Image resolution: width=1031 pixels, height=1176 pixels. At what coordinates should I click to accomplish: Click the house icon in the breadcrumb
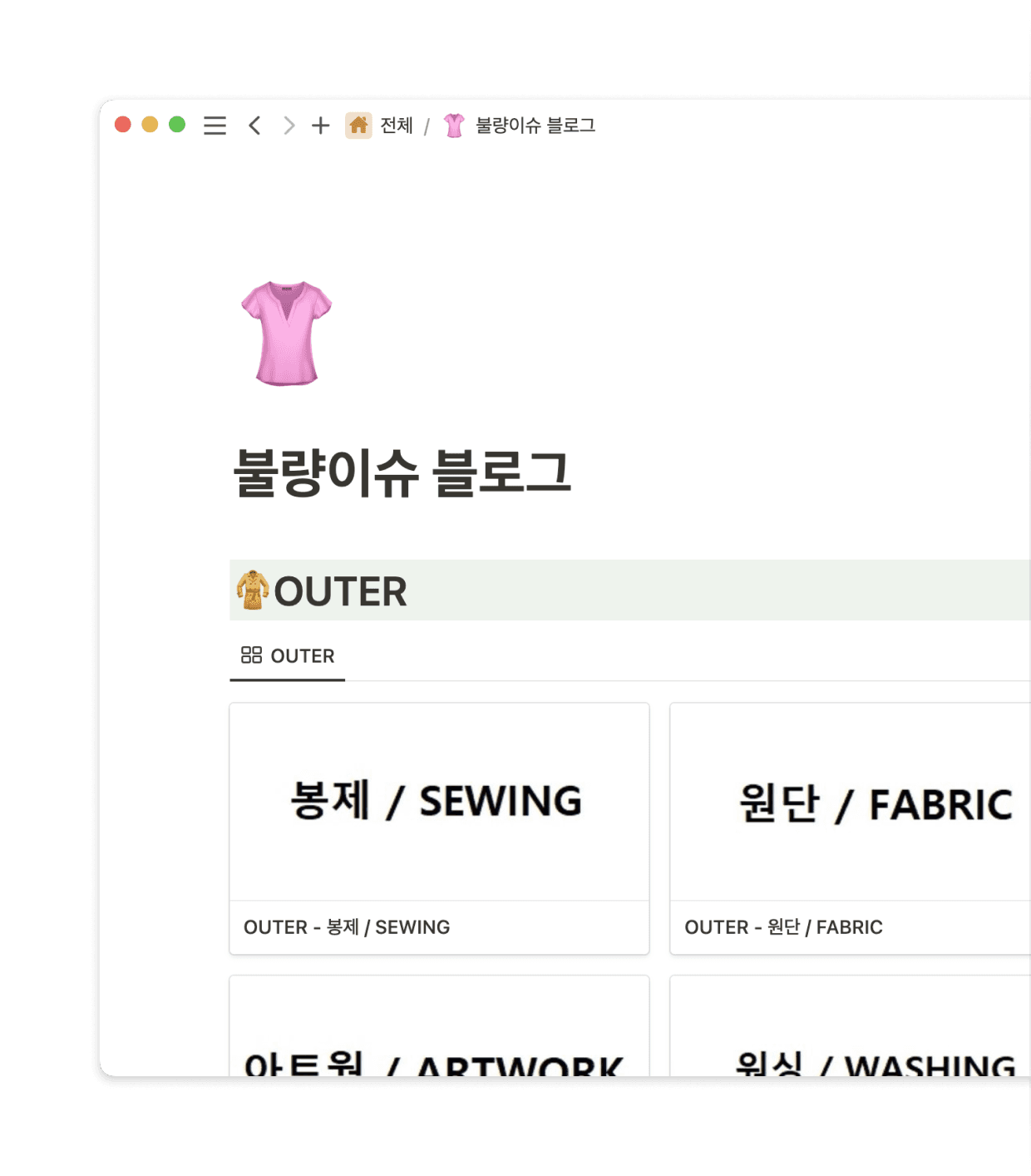coord(358,126)
